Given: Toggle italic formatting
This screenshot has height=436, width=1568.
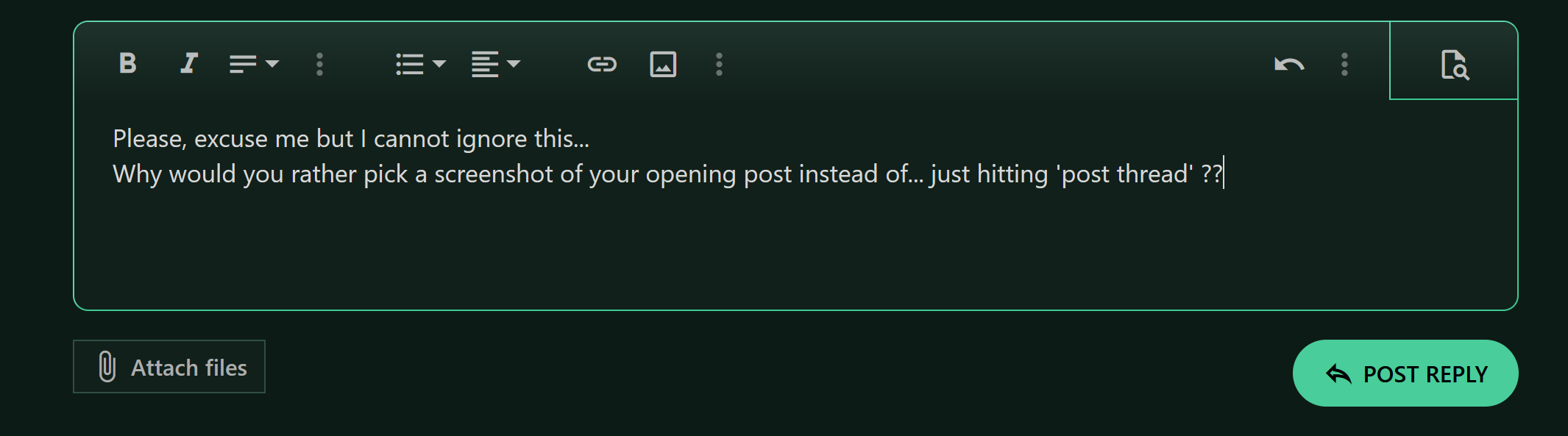Looking at the screenshot, I should click(x=189, y=64).
